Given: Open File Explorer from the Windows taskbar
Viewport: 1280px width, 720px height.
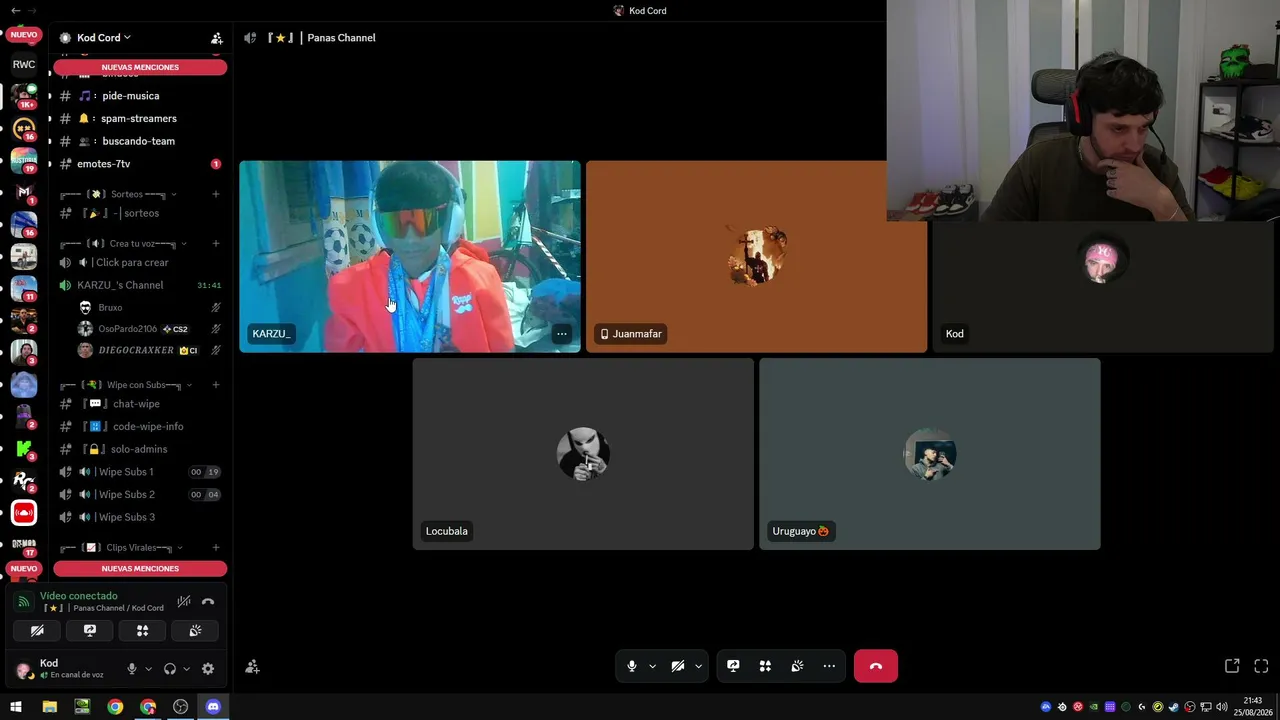Looking at the screenshot, I should click(x=49, y=707).
